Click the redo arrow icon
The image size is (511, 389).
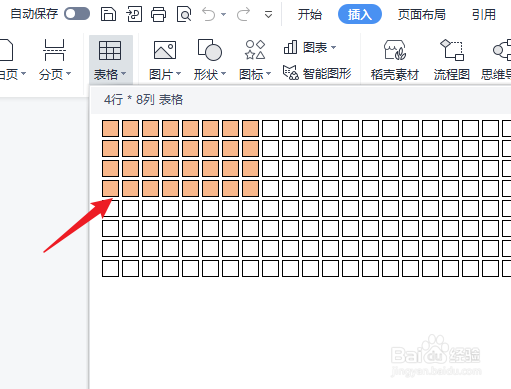coord(243,14)
